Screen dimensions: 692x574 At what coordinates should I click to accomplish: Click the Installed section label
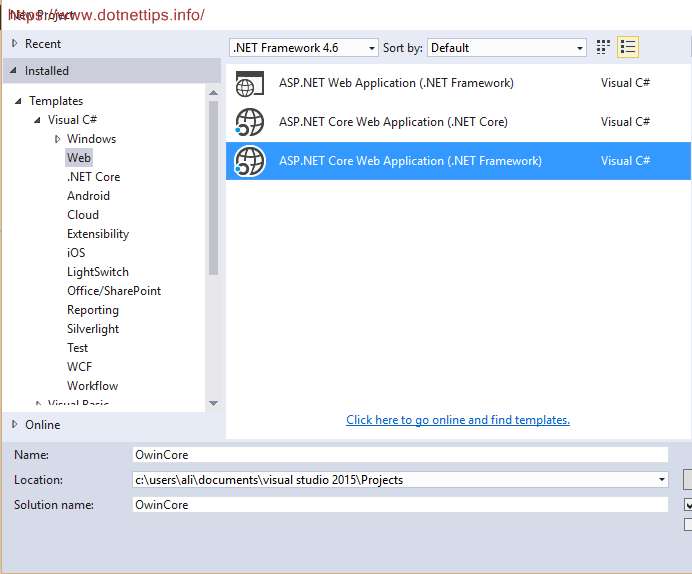(47, 71)
